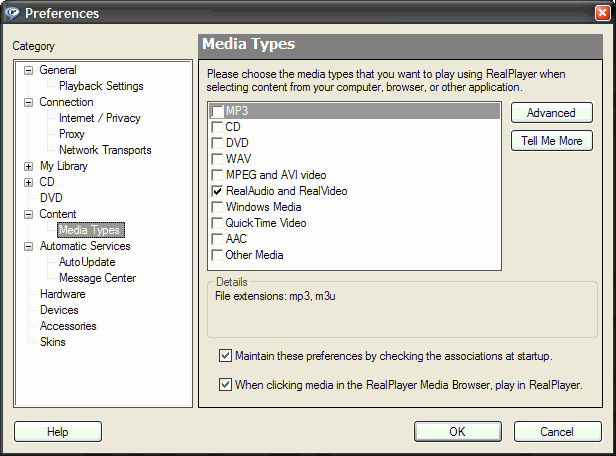This screenshot has height=456, width=616.
Task: Close the Preferences dialog window
Action: [602, 13]
